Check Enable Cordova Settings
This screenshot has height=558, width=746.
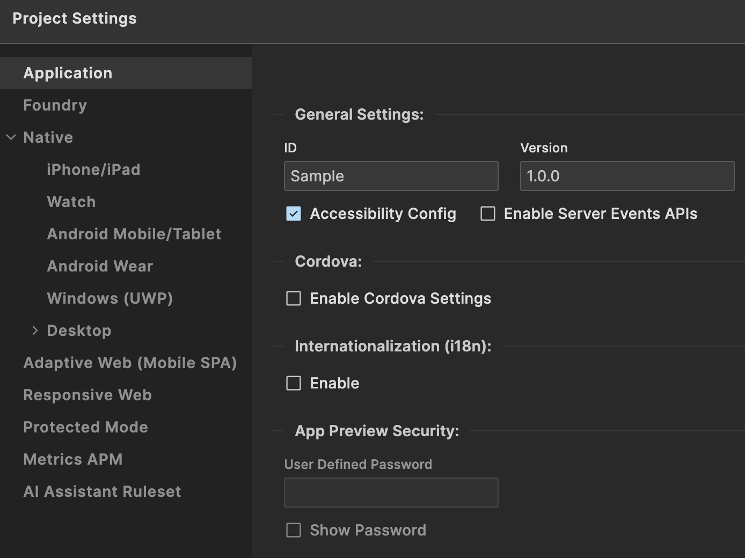point(294,298)
